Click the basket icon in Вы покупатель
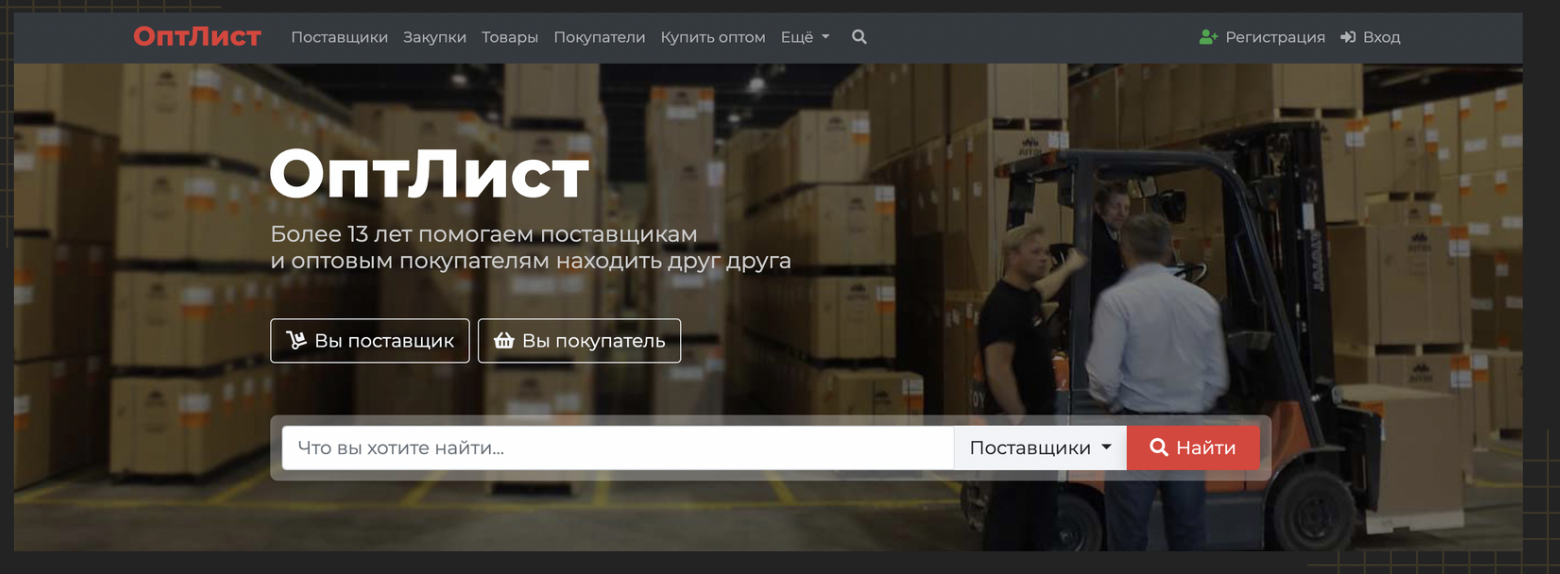Viewport: 1560px width, 574px height. pos(504,341)
